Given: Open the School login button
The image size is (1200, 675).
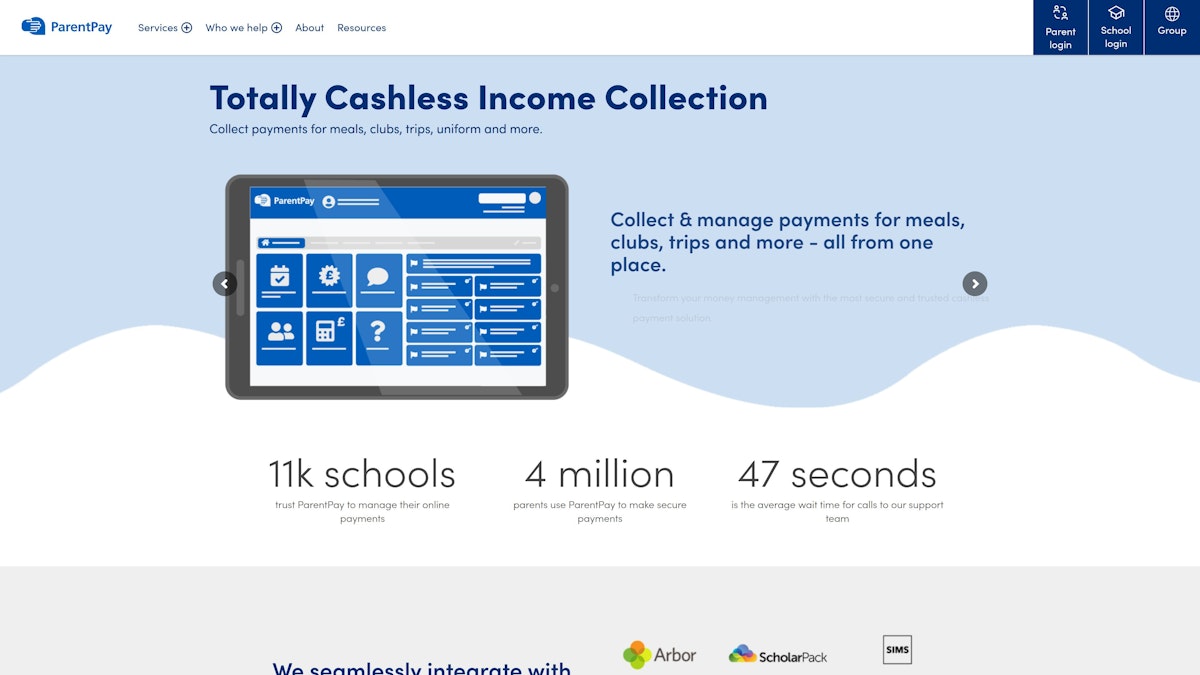Looking at the screenshot, I should 1116,27.
